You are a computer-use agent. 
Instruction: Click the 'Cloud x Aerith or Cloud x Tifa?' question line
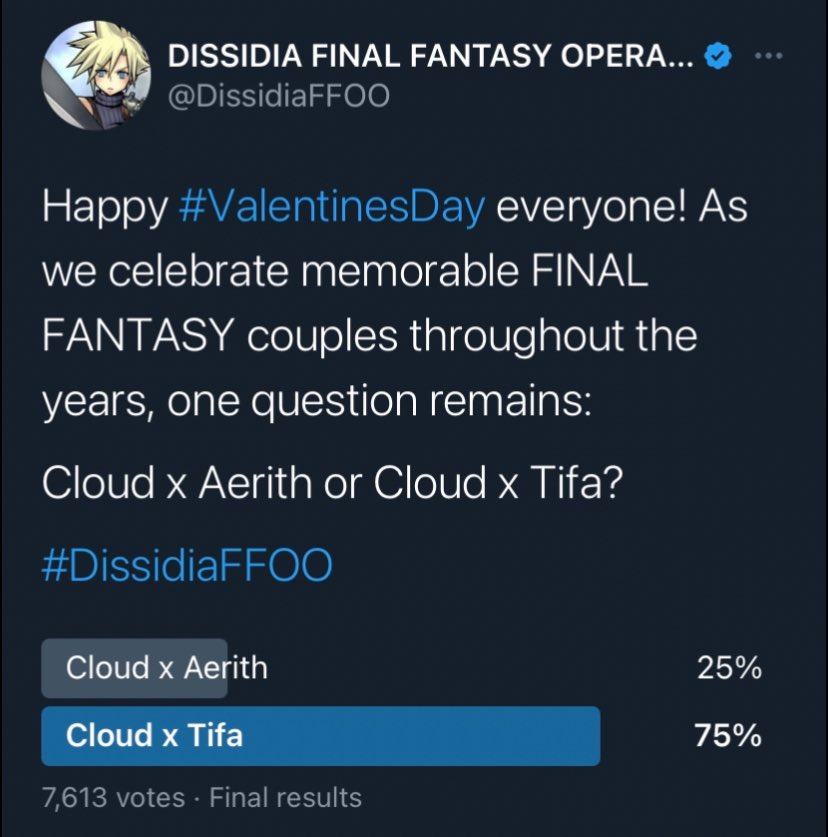tap(333, 482)
